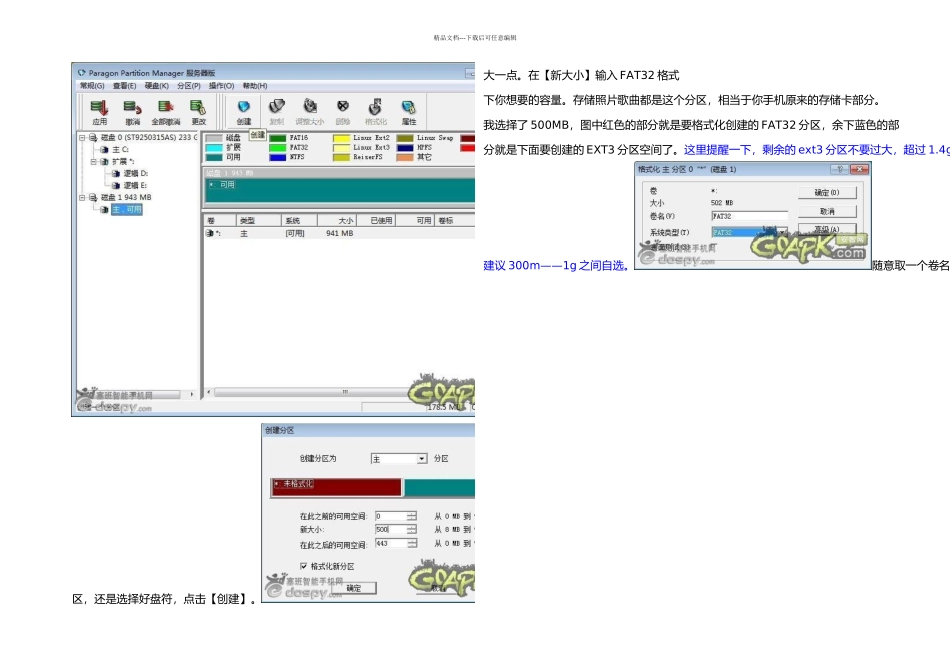Click the drive icon beside 逻辑 E:
The width and height of the screenshot is (950, 672).
pos(116,185)
